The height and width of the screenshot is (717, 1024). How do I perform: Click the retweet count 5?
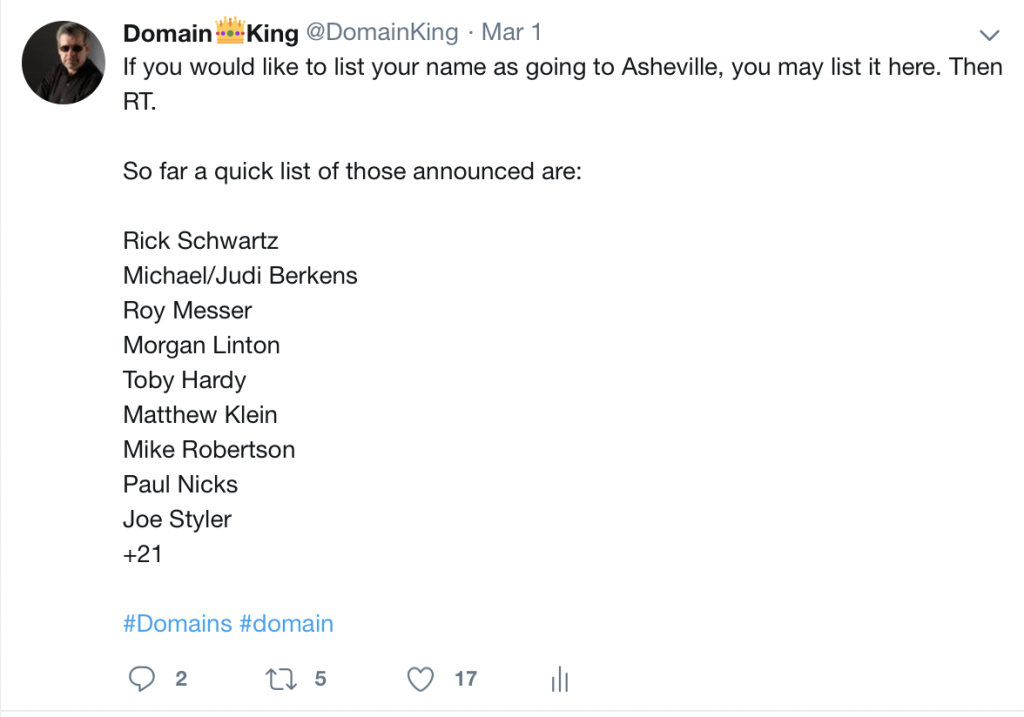tap(320, 679)
